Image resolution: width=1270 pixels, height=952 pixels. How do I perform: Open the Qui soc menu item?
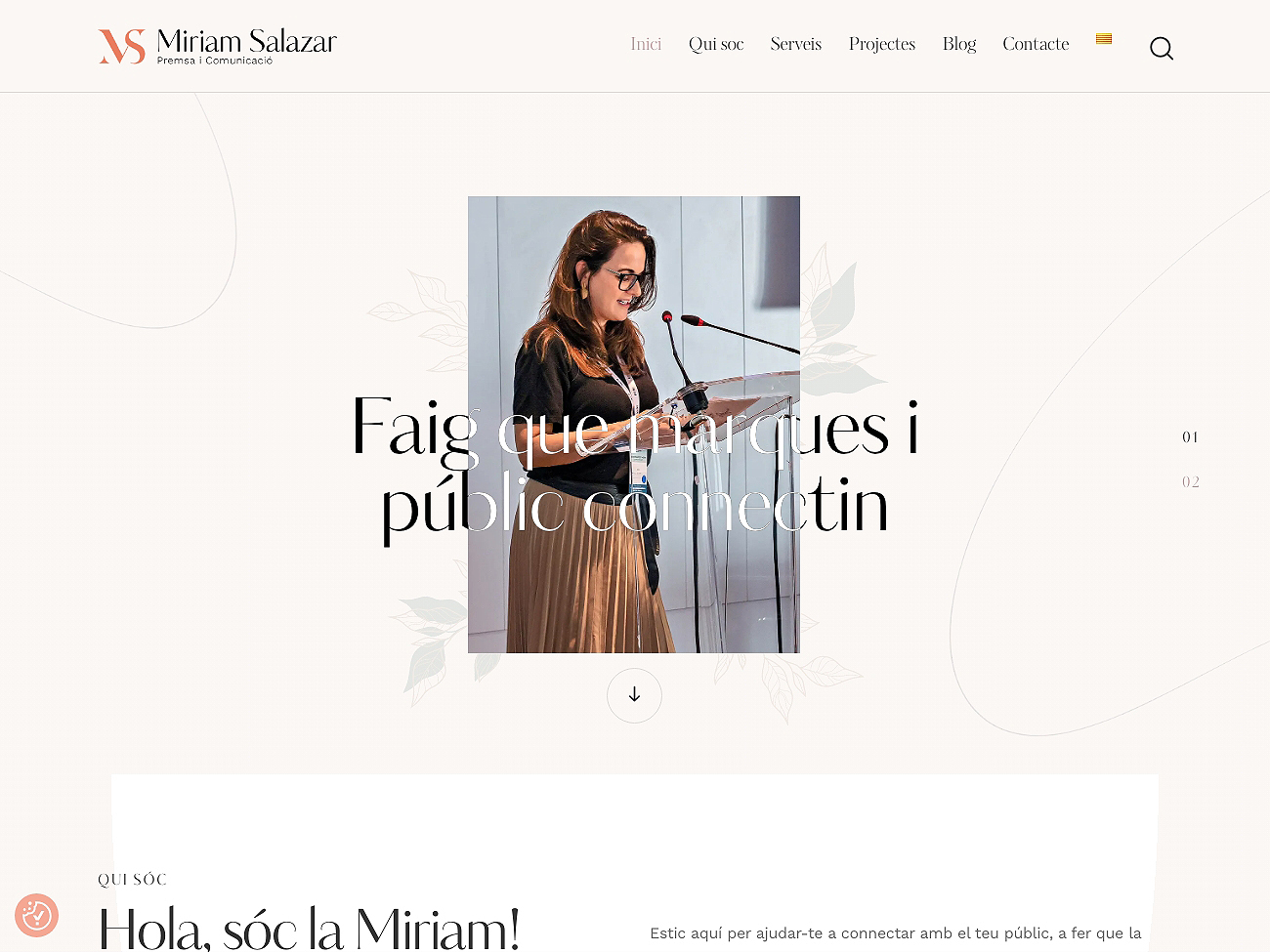(716, 44)
